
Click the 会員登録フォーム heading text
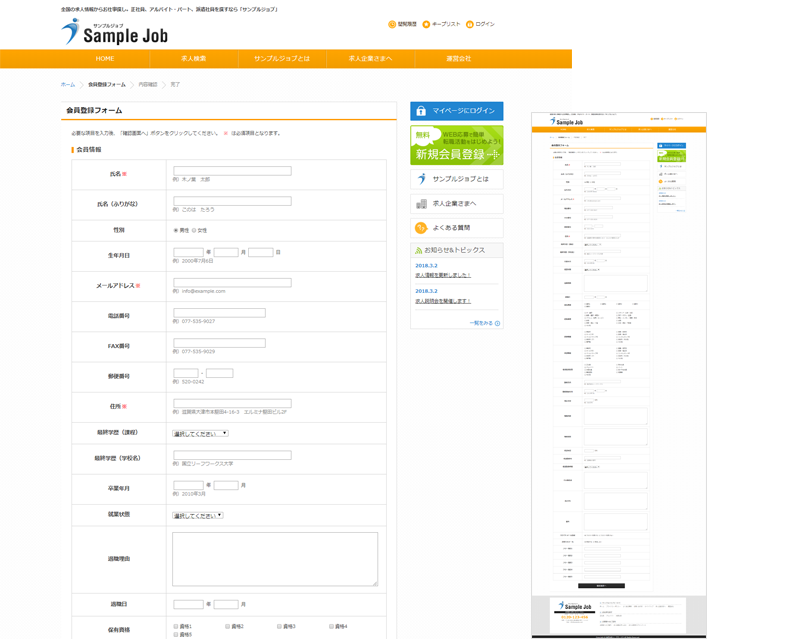click(x=94, y=110)
